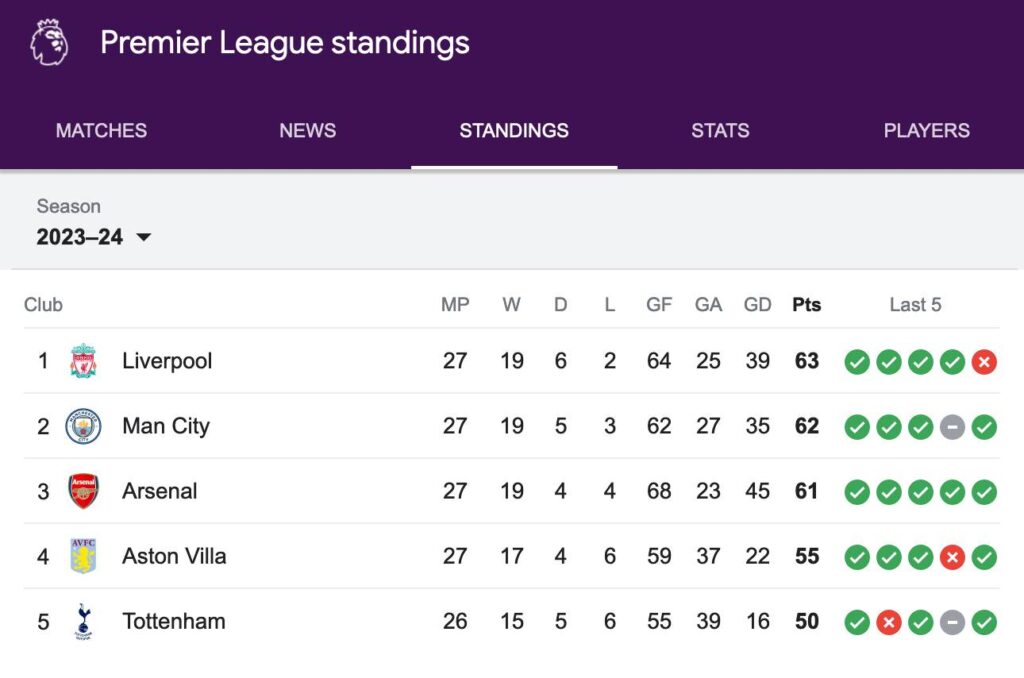Click the Tottenham club crest

[x=83, y=621]
